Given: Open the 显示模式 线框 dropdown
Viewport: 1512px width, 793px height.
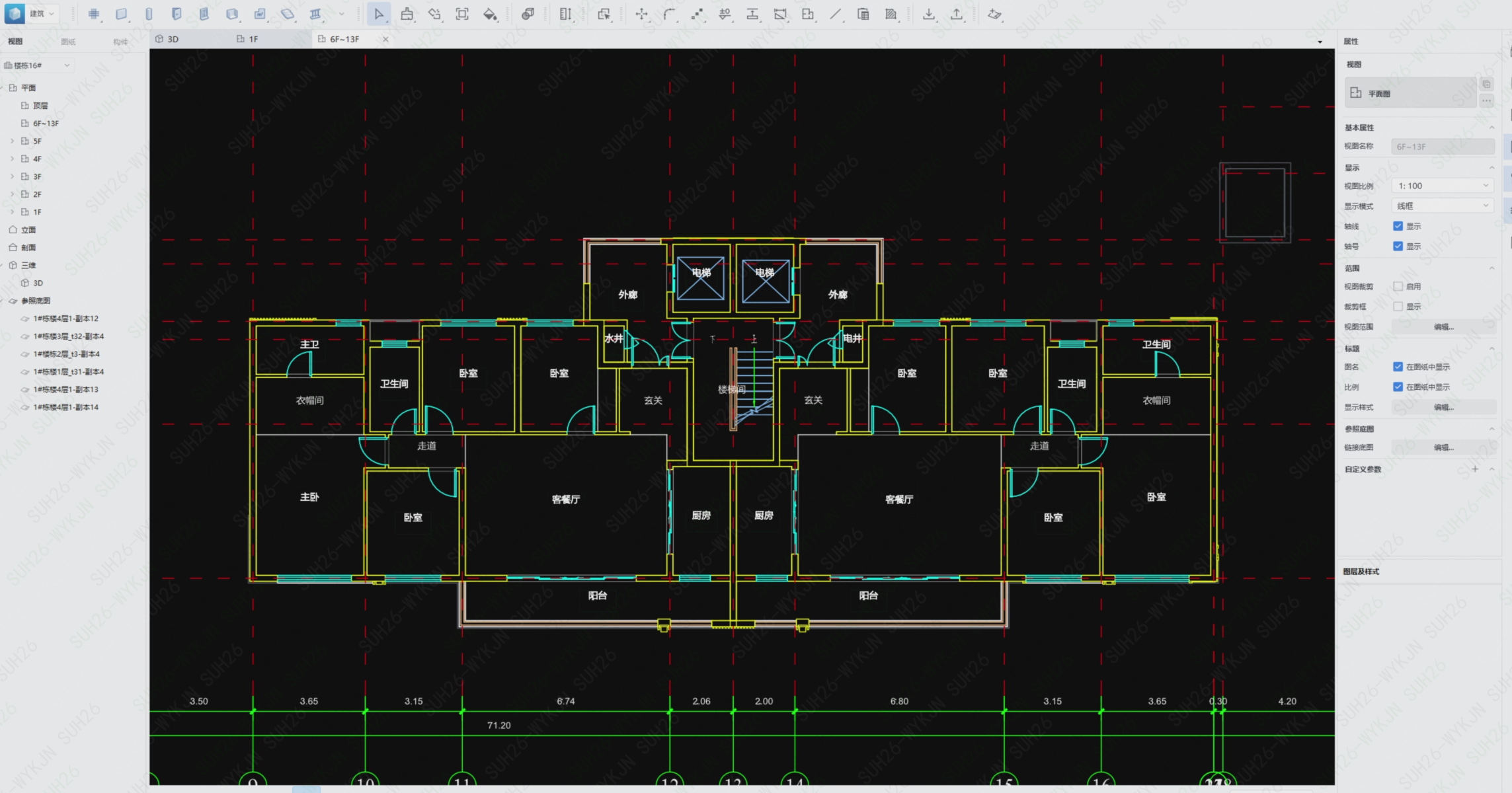Looking at the screenshot, I should coord(1443,206).
